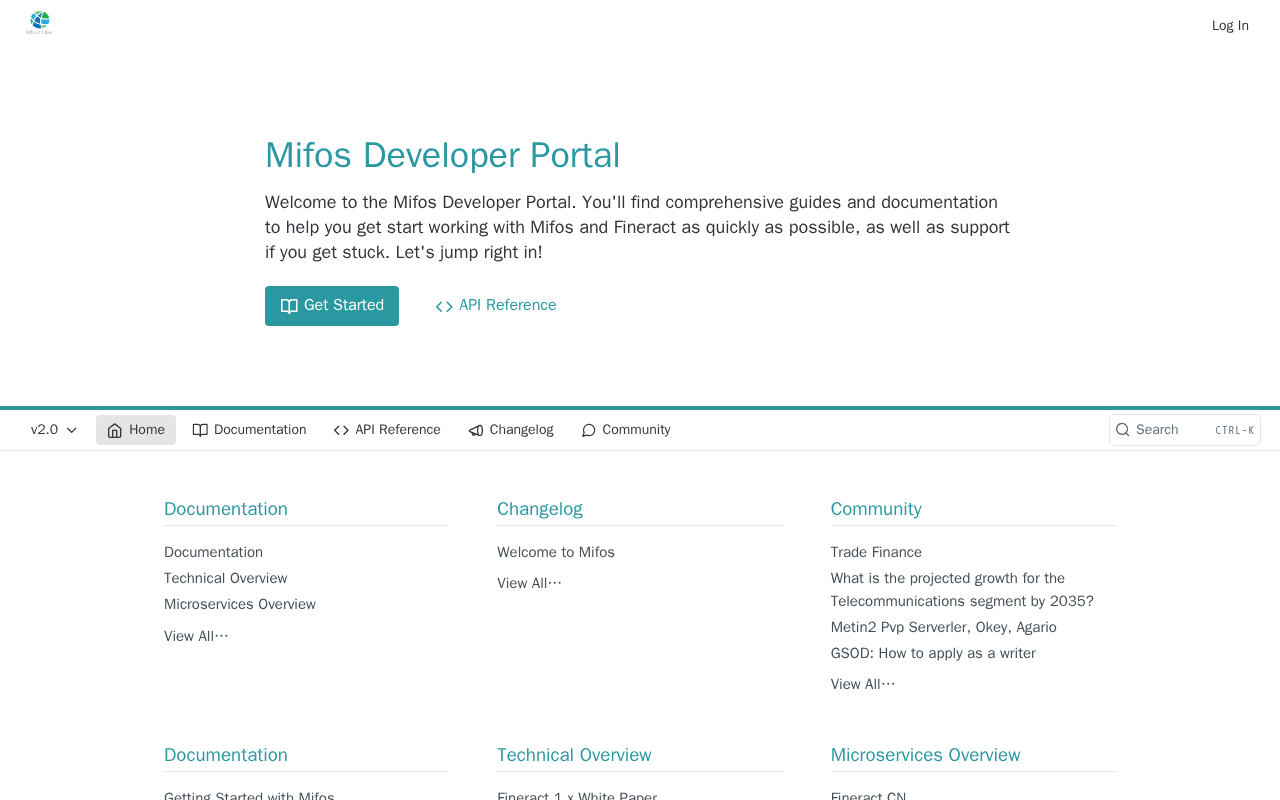Click the Get Started button

point(332,306)
